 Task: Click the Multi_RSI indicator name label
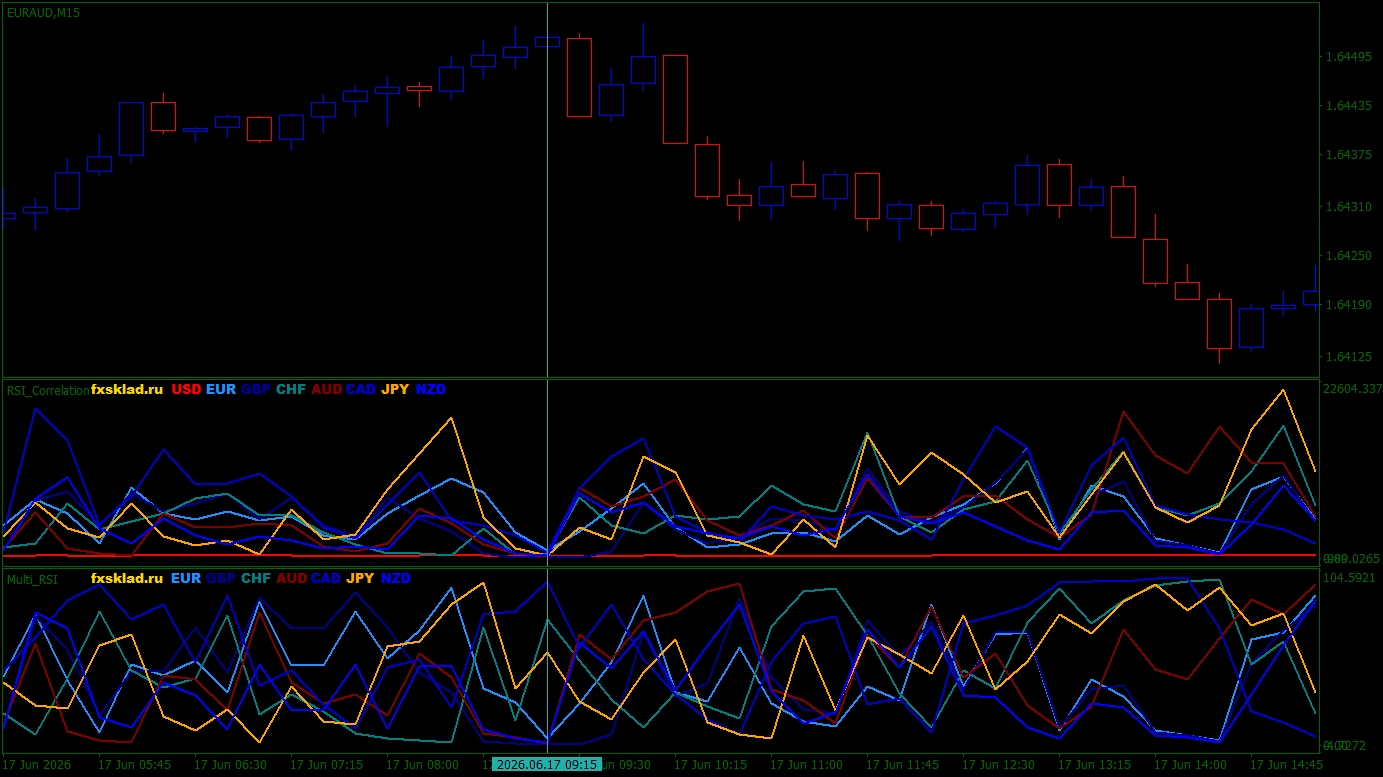(32, 579)
